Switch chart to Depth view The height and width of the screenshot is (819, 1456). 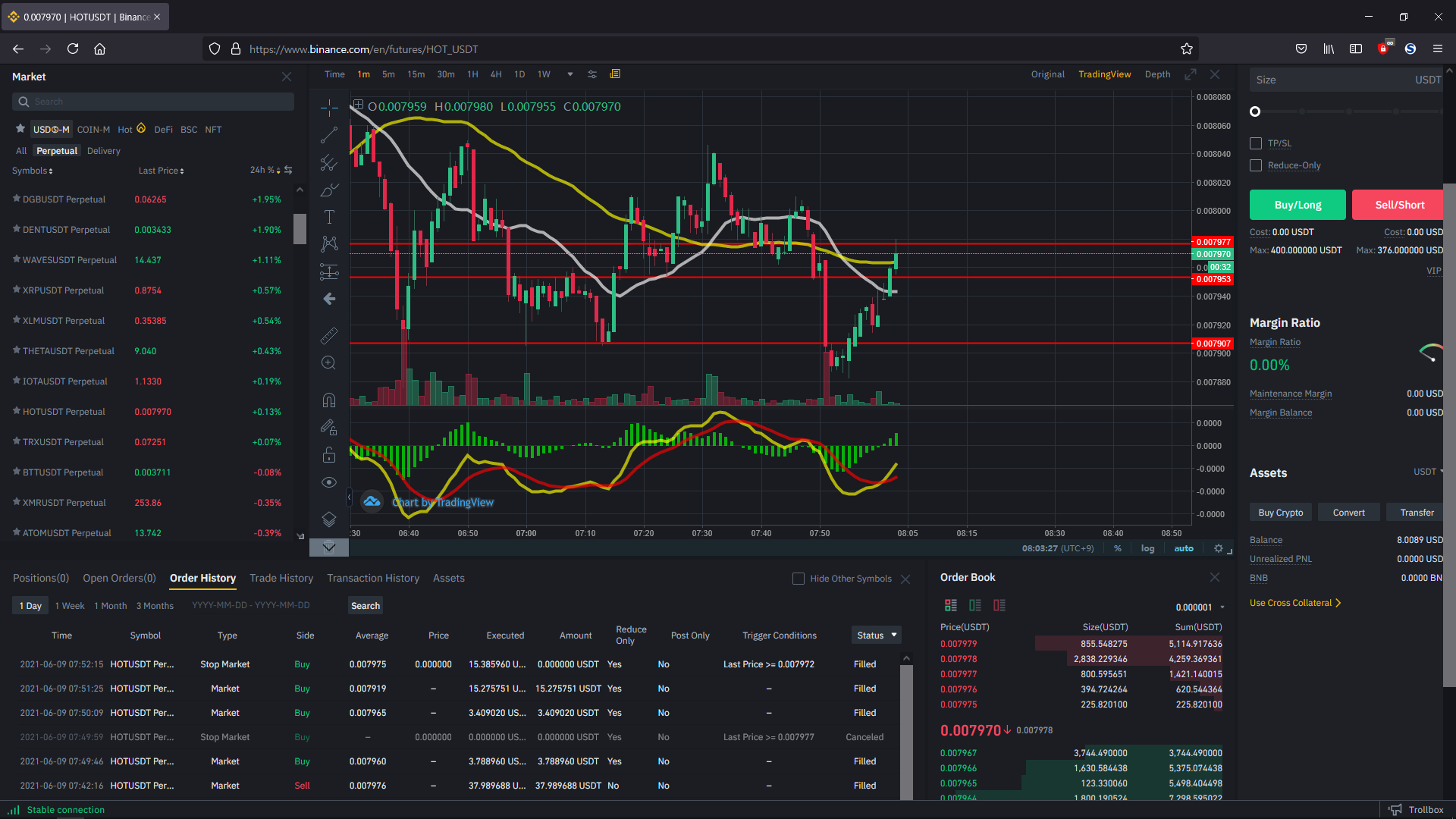pyautogui.click(x=1157, y=74)
